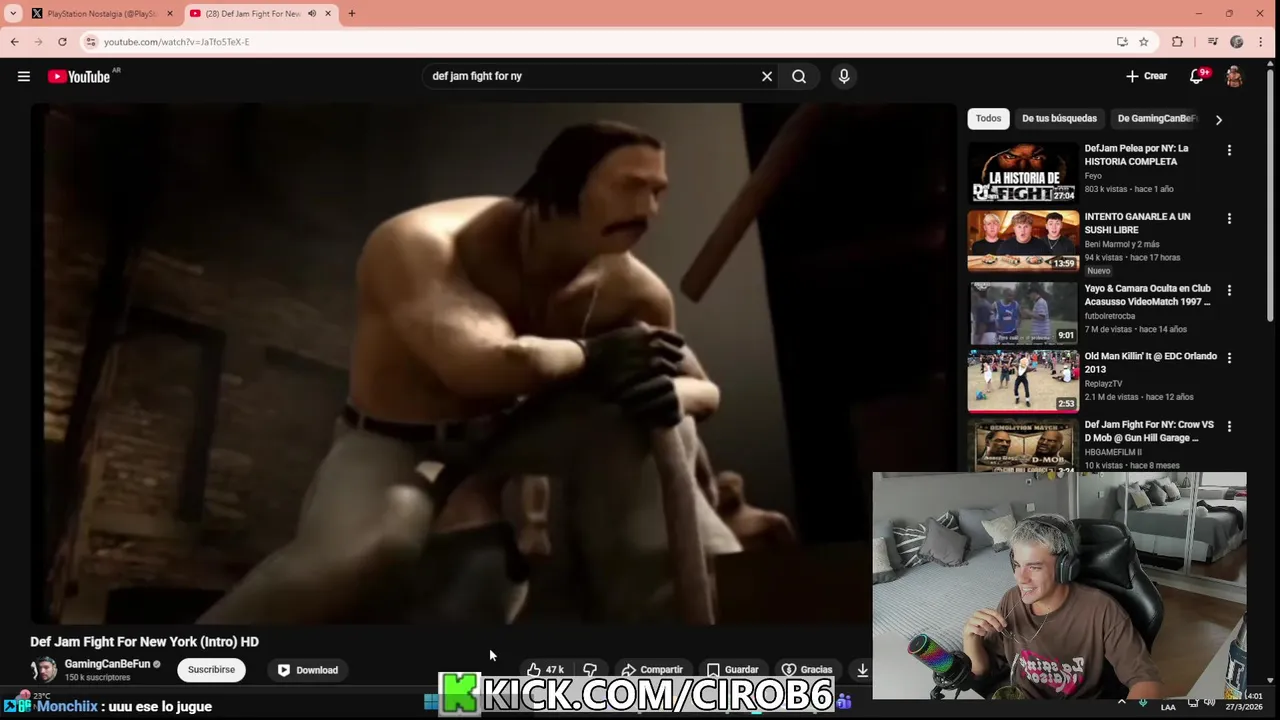1280x720 pixels.
Task: Click the browser address bar URL
Action: point(176,42)
